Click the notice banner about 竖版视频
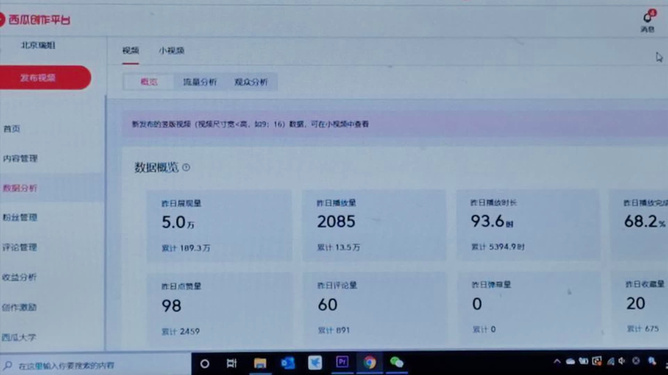668x375 pixels. pos(395,124)
